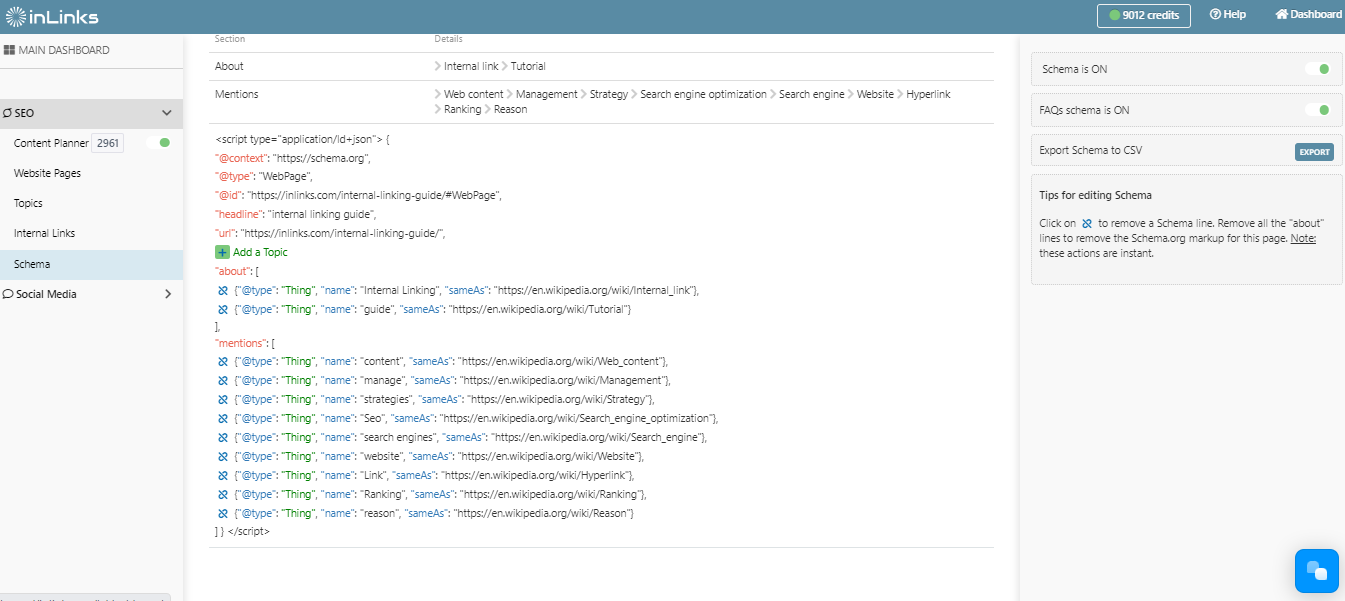Expand the Social Media sidebar section

click(x=167, y=294)
